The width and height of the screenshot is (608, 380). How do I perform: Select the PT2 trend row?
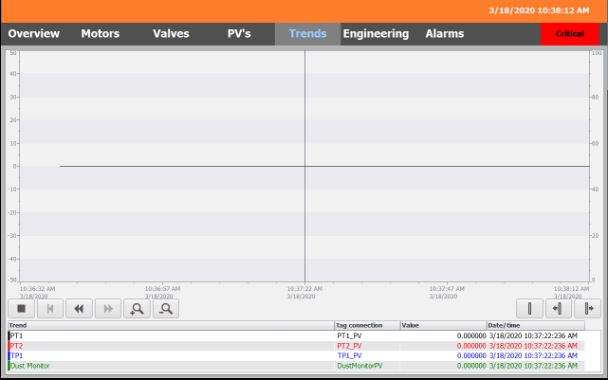point(296,346)
